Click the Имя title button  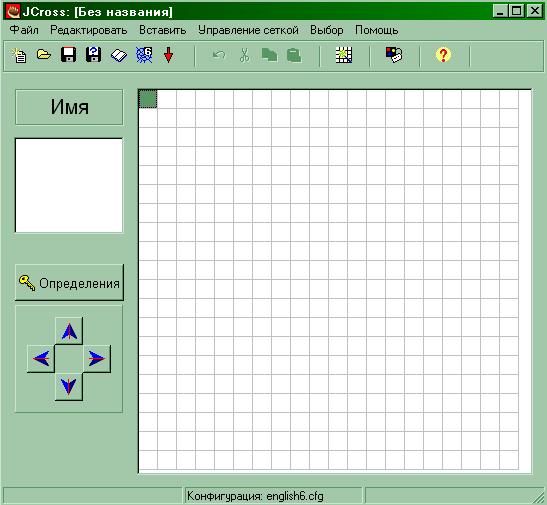pyautogui.click(x=69, y=107)
